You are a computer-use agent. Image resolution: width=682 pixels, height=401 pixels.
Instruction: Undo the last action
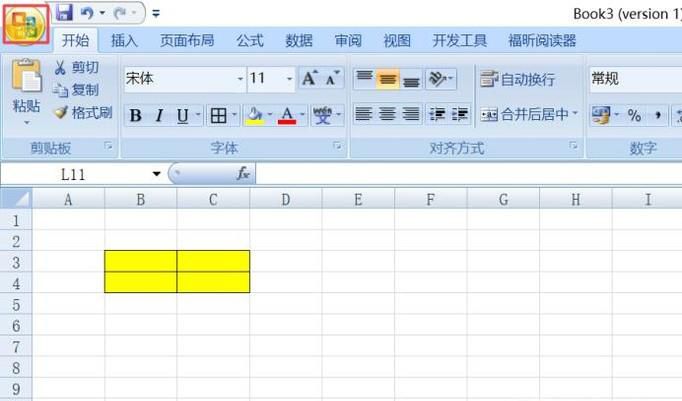[87, 13]
